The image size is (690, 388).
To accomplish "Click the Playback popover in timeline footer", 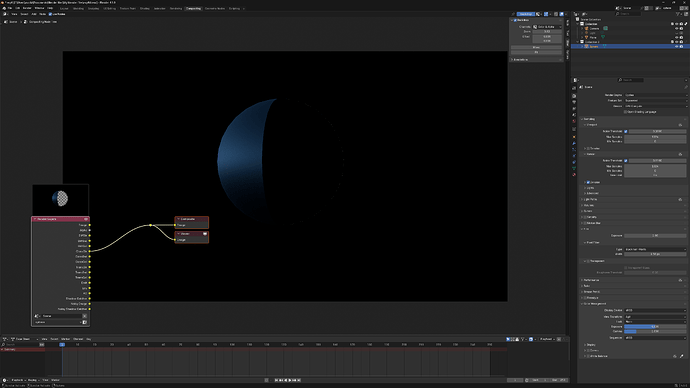I will 18,380.
